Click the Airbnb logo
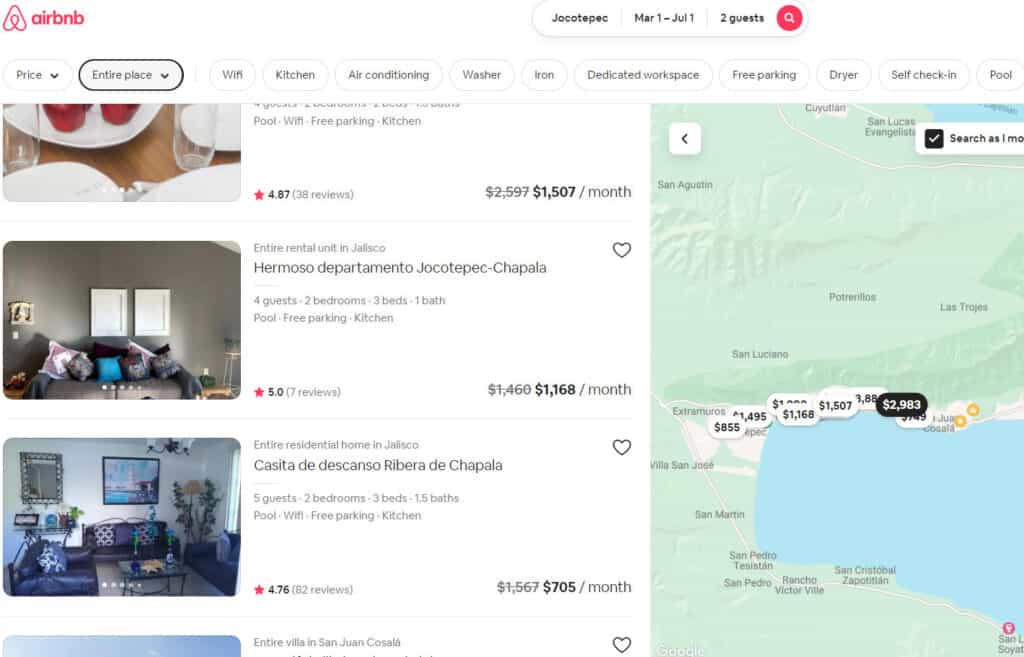 (x=43, y=18)
